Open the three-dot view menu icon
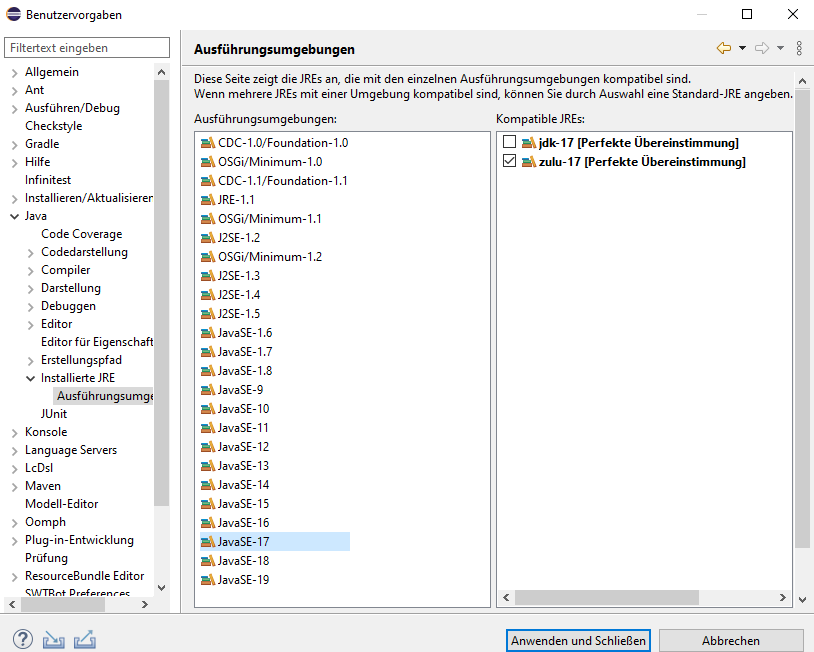 799,48
